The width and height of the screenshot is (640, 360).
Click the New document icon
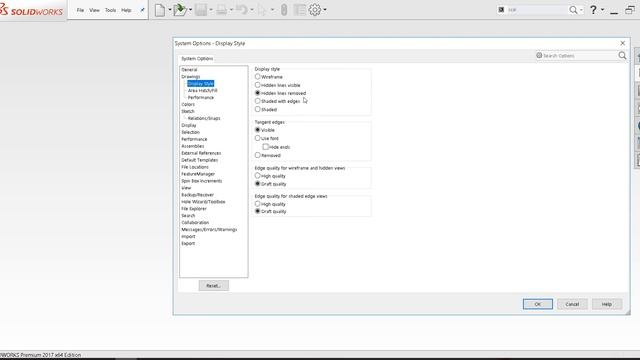[160, 10]
